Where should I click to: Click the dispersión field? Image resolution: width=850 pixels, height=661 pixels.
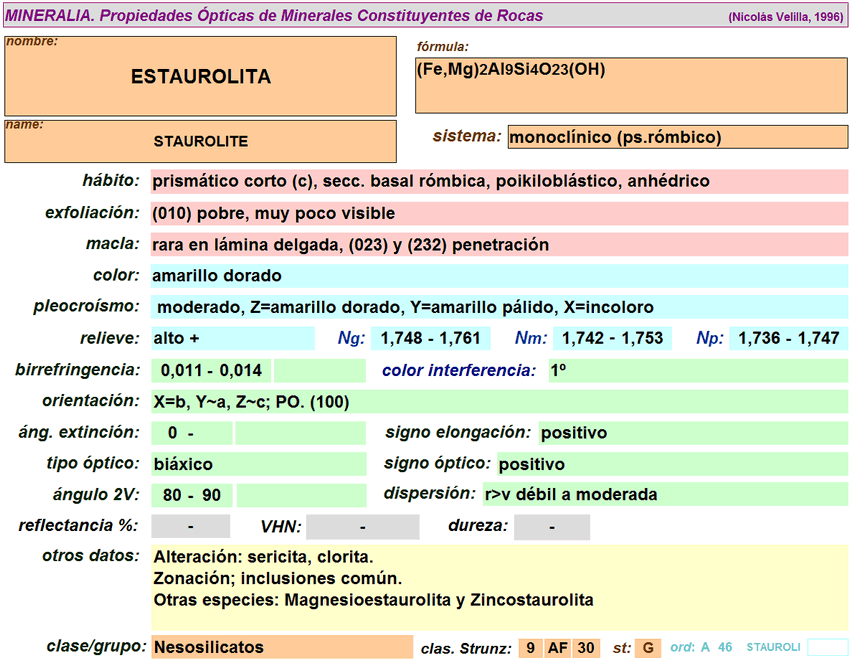664,494
